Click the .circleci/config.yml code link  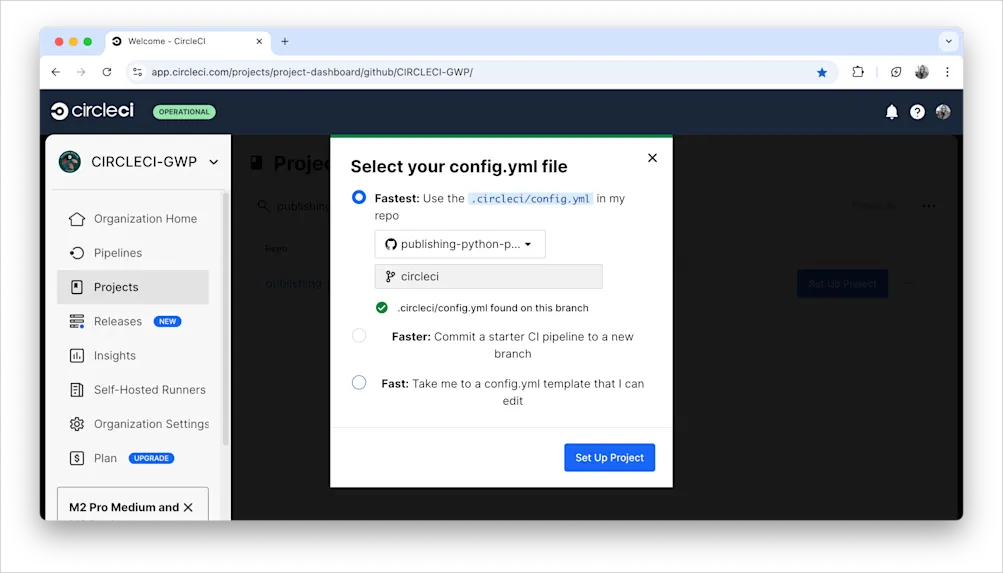530,198
